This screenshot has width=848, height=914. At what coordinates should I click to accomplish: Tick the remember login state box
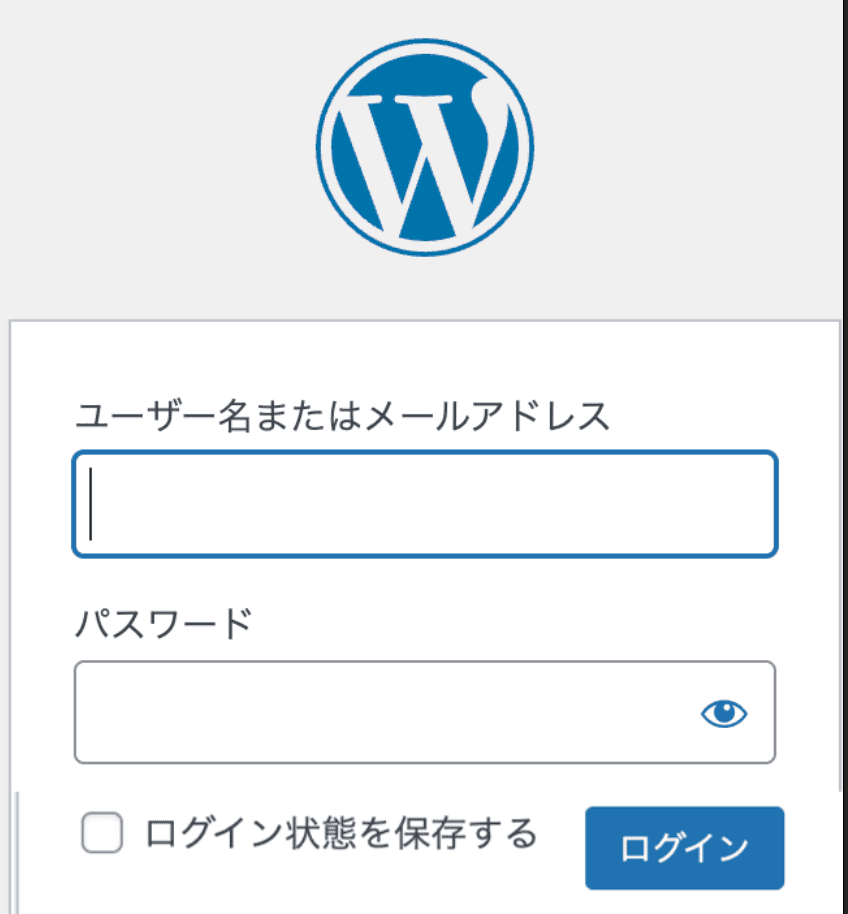[102, 833]
